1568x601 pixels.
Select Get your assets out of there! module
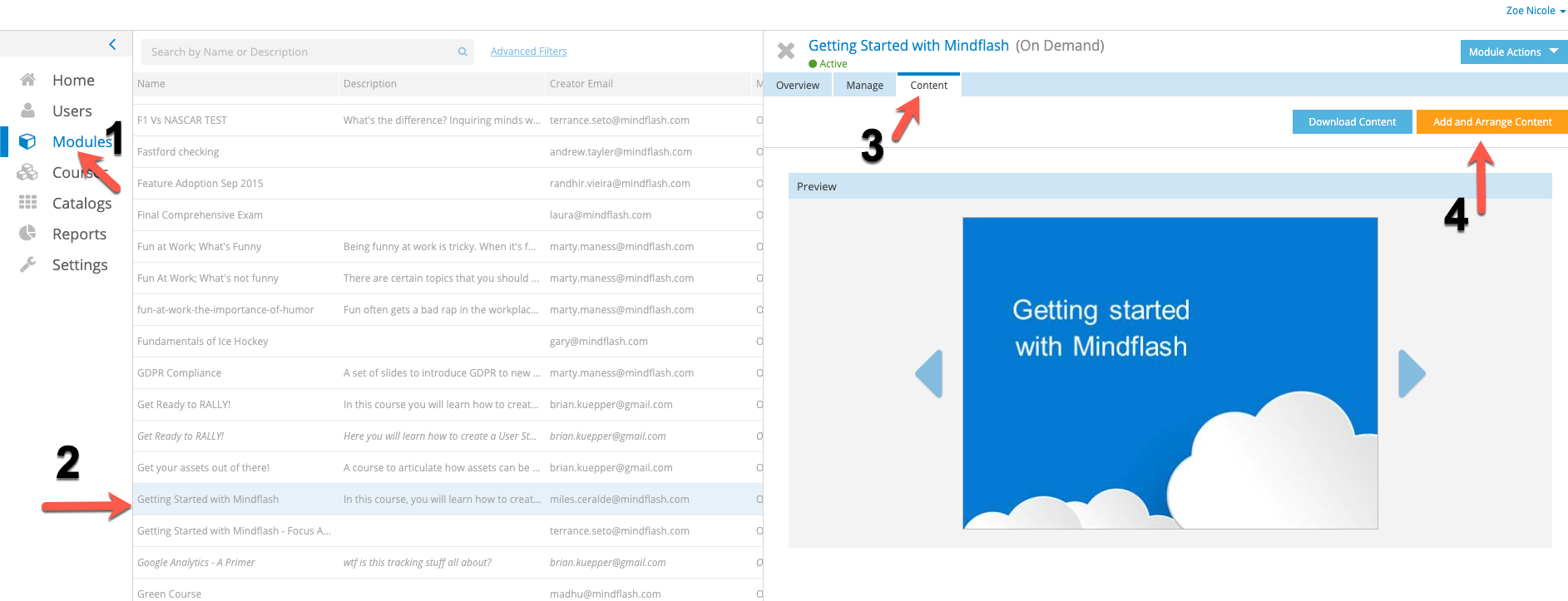click(x=448, y=468)
